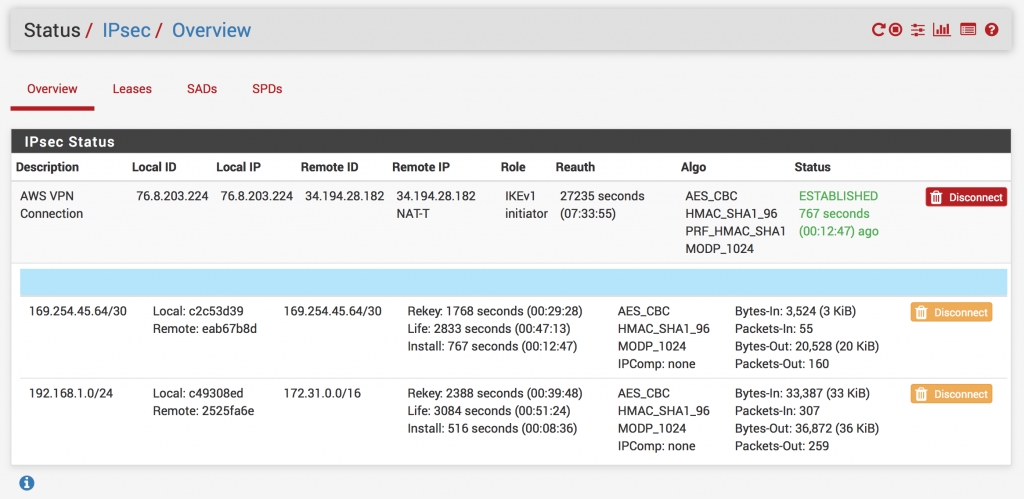The width and height of the screenshot is (1024, 499).
Task: Click the light blue child SA bar
Action: pyautogui.click(x=513, y=282)
